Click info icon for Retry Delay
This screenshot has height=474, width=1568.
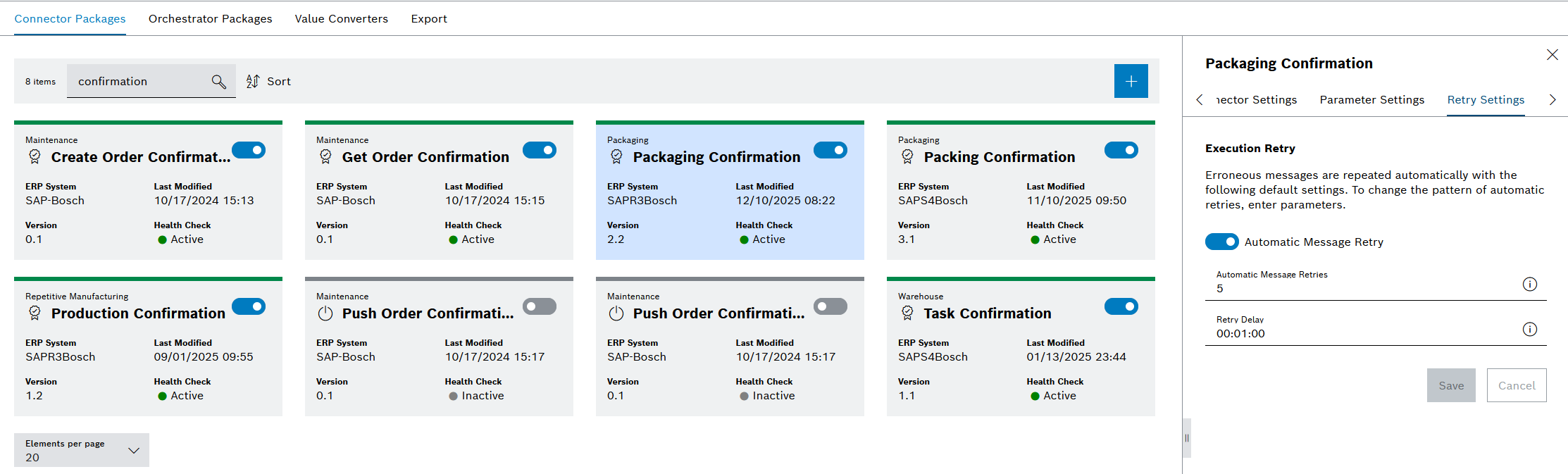click(x=1530, y=329)
